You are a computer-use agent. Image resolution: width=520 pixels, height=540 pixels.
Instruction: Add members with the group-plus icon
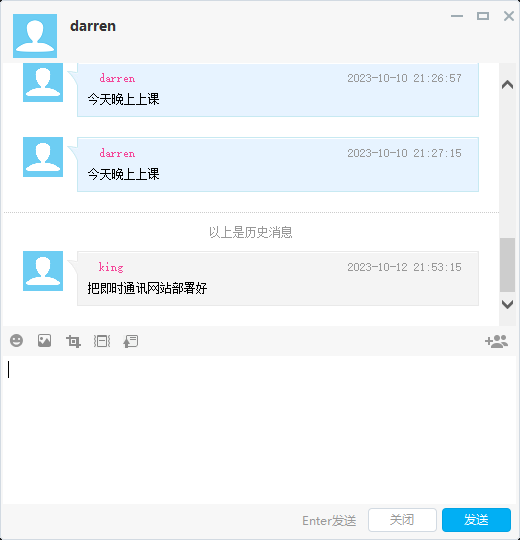496,341
